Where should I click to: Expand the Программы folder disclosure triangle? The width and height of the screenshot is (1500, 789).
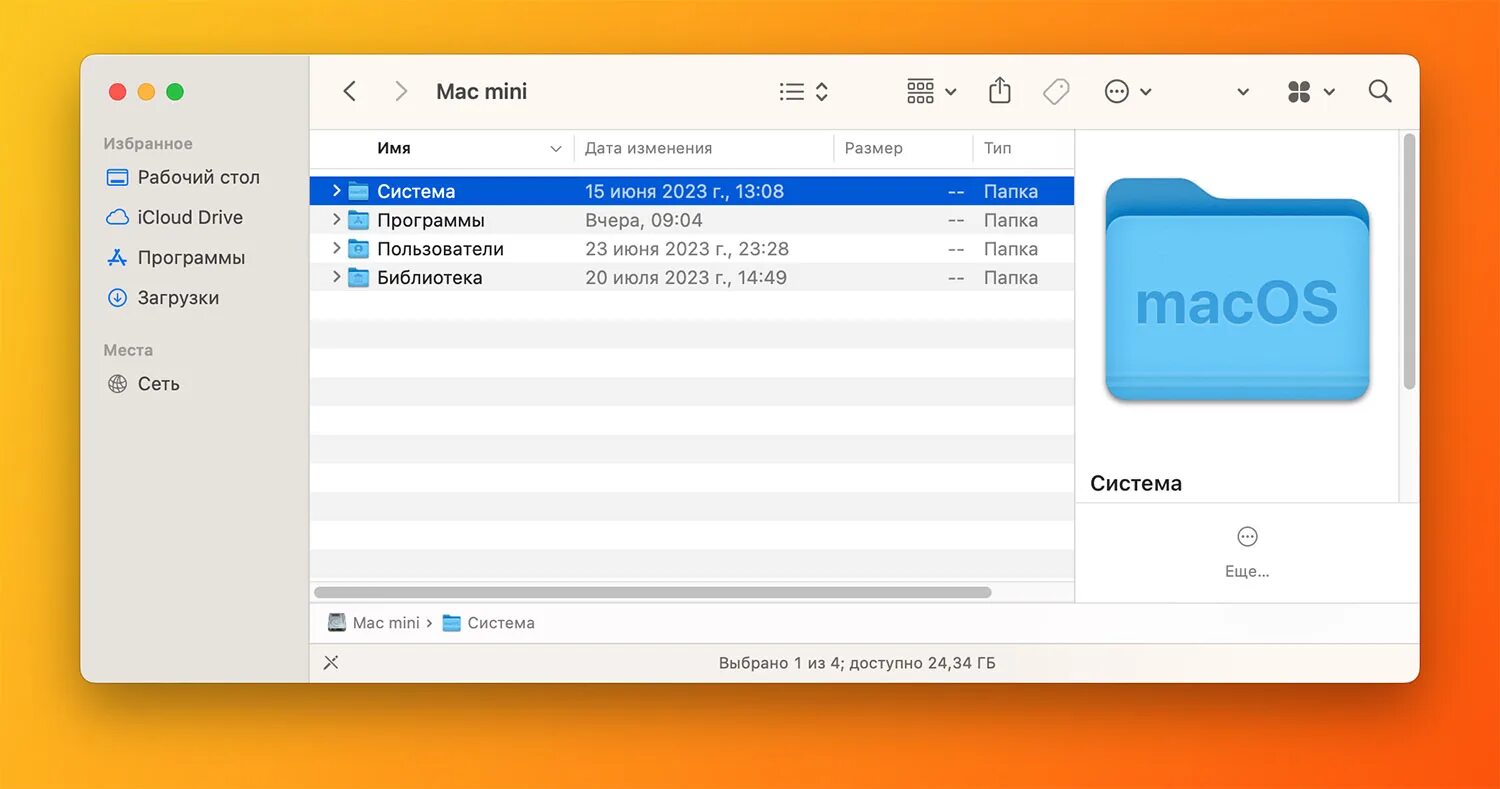click(337, 220)
